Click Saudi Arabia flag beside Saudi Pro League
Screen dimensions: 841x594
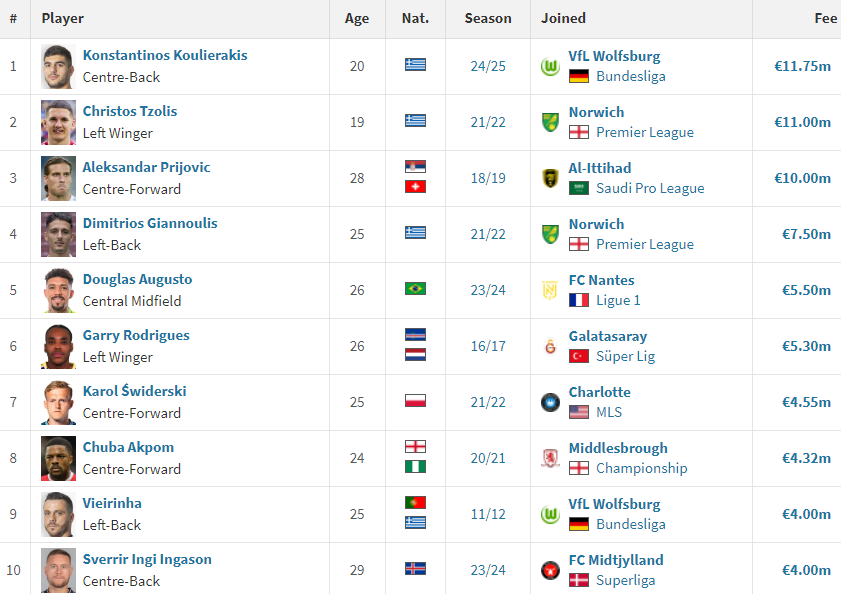pyautogui.click(x=578, y=188)
